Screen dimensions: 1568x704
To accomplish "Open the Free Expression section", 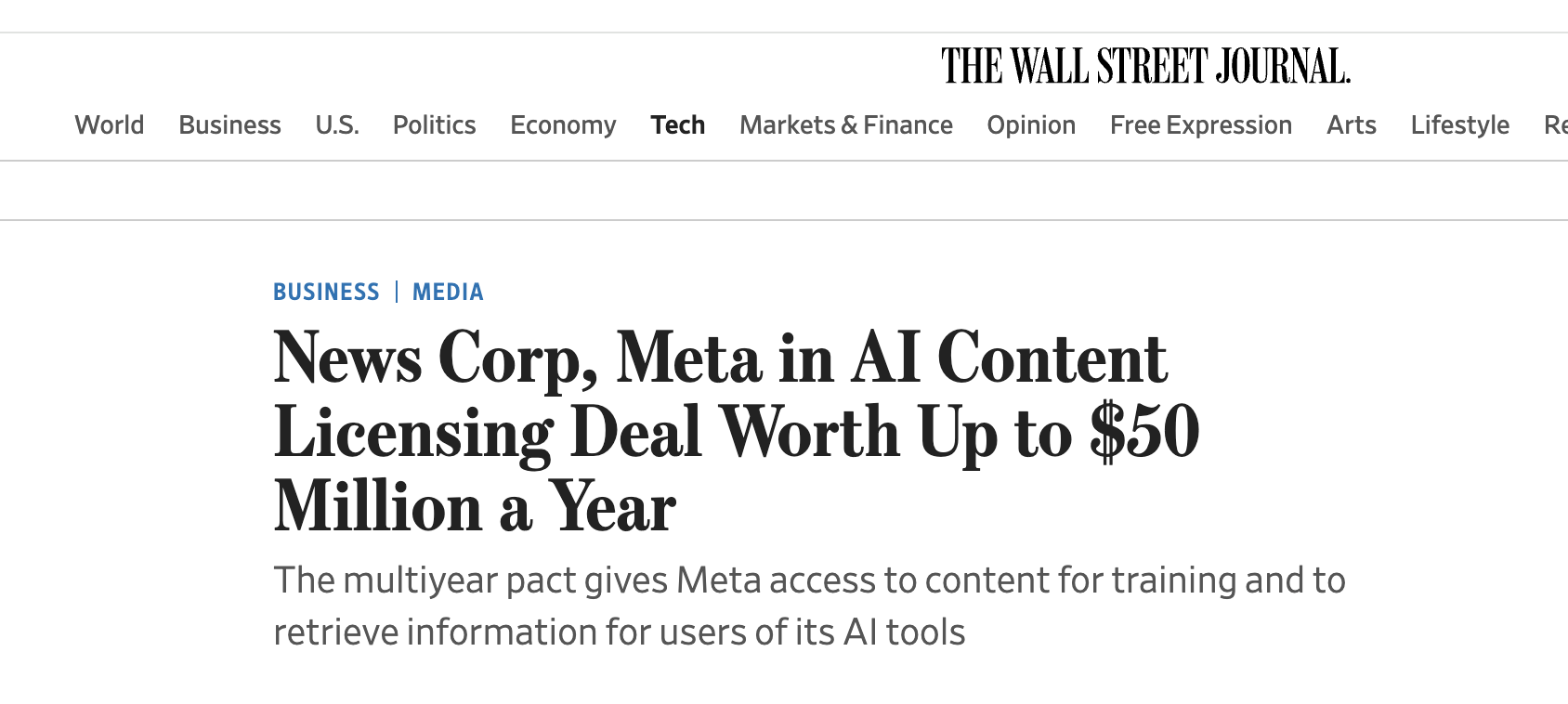I will (x=1200, y=124).
